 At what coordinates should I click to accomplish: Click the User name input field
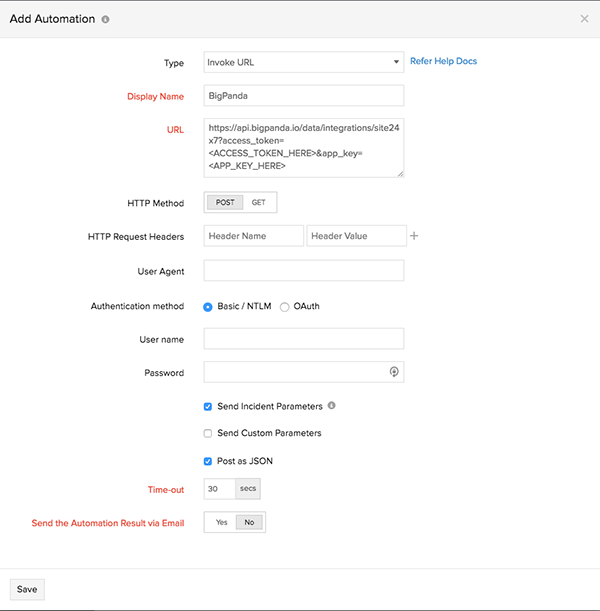[x=304, y=339]
